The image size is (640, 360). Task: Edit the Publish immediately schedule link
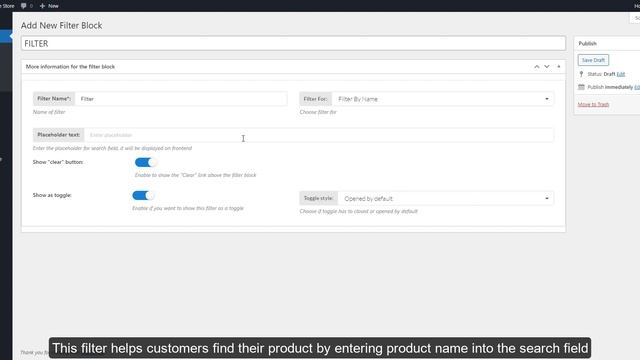(637, 87)
